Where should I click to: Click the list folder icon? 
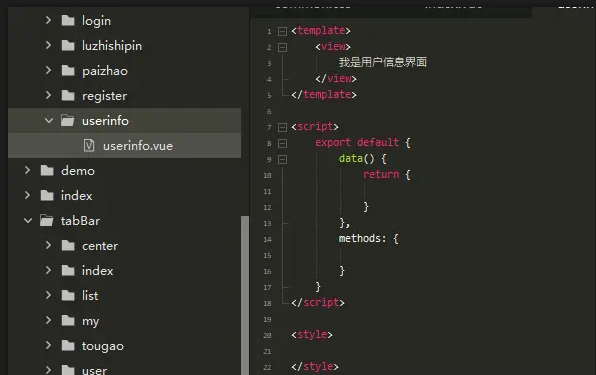coord(68,296)
